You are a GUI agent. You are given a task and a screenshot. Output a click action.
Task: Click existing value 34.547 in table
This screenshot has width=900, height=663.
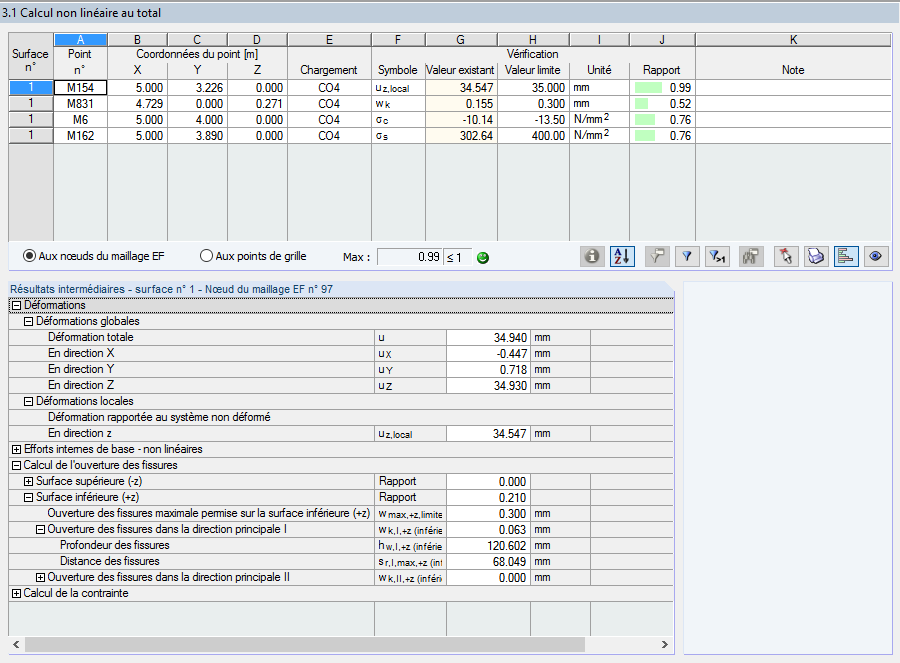tap(461, 88)
